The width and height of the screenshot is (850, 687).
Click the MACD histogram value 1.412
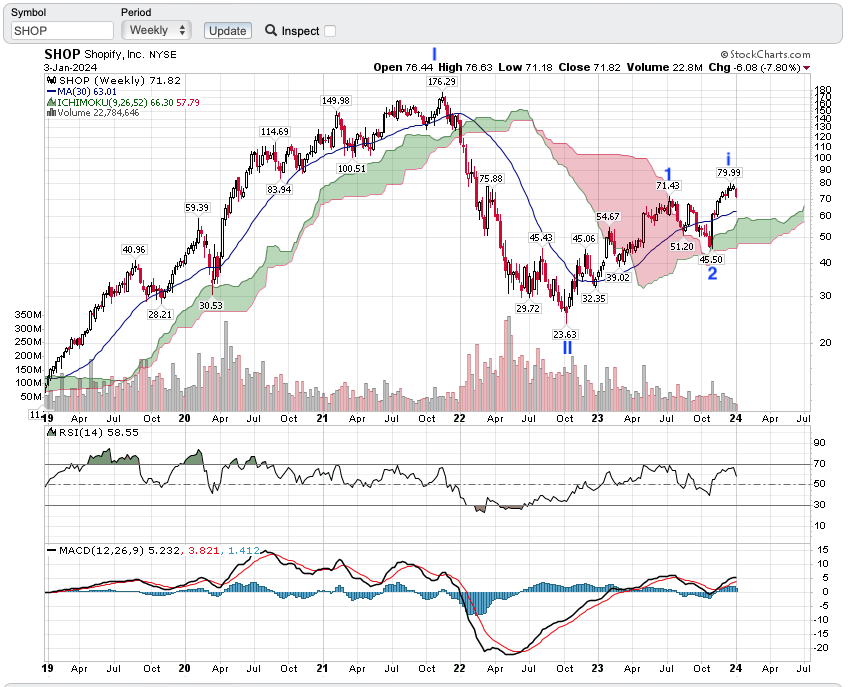click(244, 550)
